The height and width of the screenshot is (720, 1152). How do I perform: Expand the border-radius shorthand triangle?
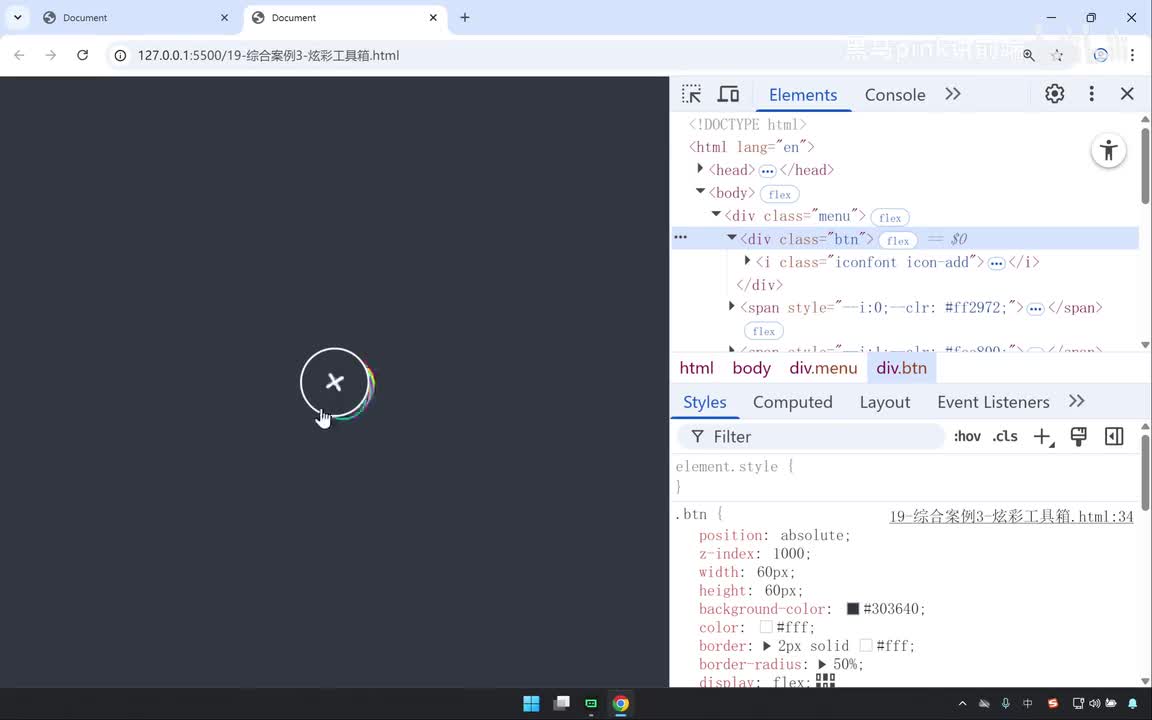pyautogui.click(x=821, y=664)
